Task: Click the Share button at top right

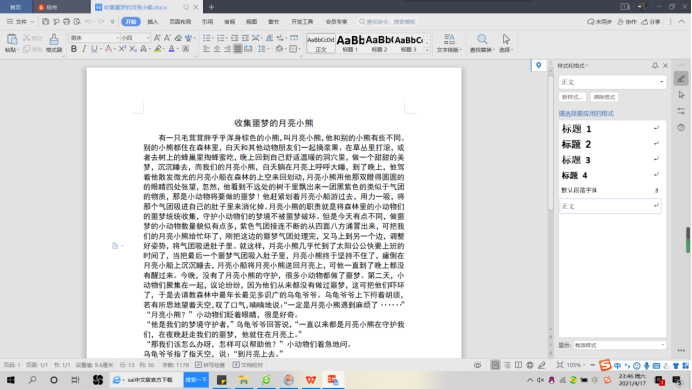Action: 651,22
